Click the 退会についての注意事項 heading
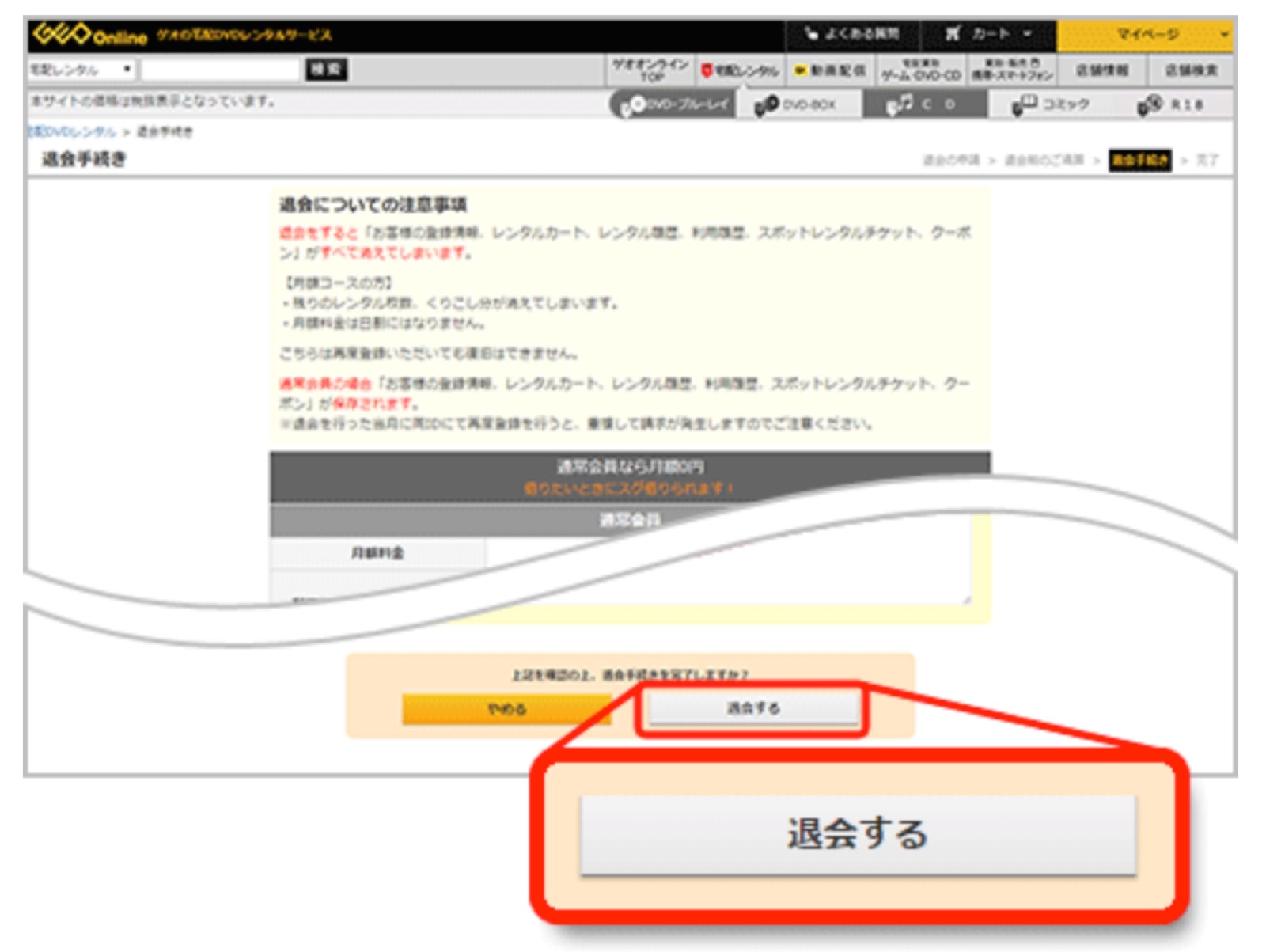The height and width of the screenshot is (952, 1266). [x=373, y=205]
